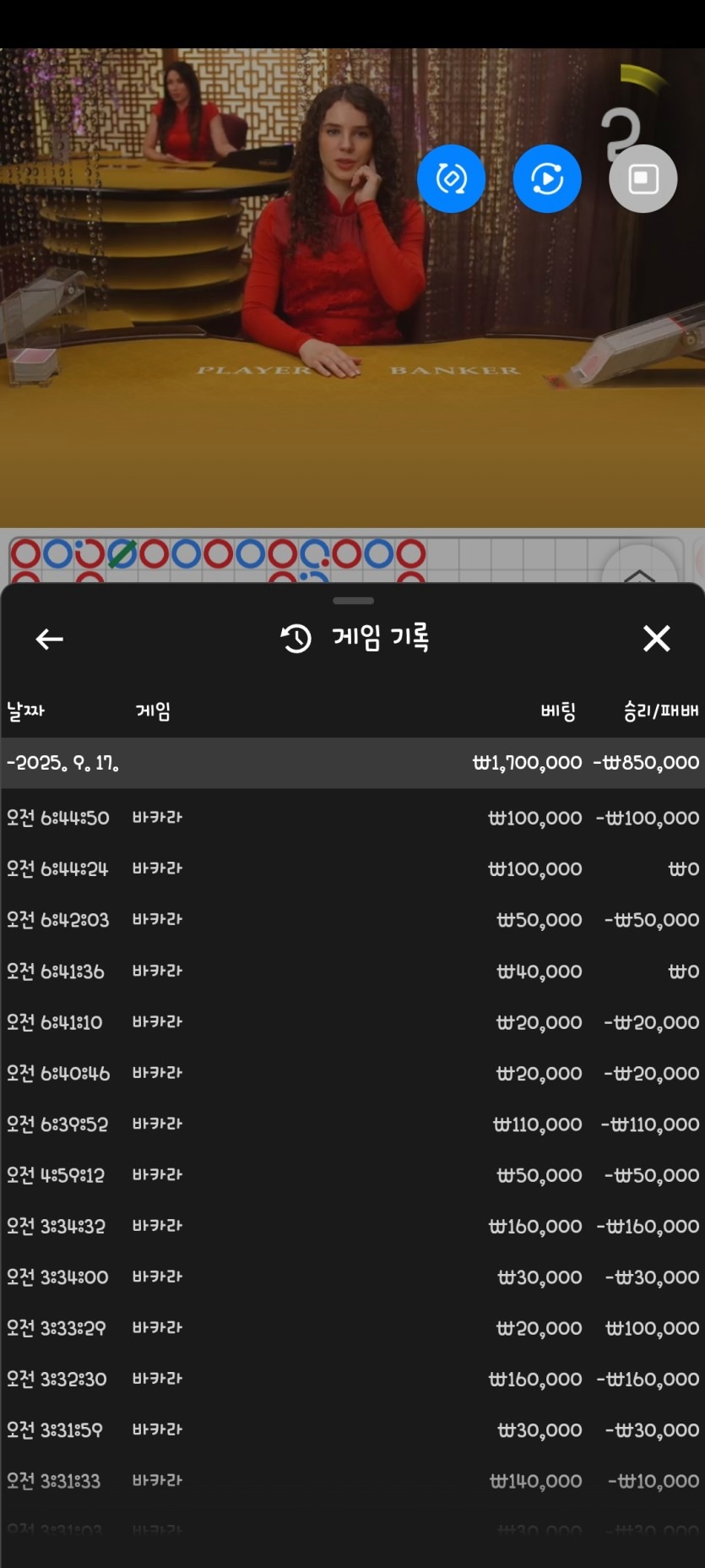705x1568 pixels.
Task: Open the 오전 6:39:52 ₩110,000 bet record
Action: (x=352, y=1124)
